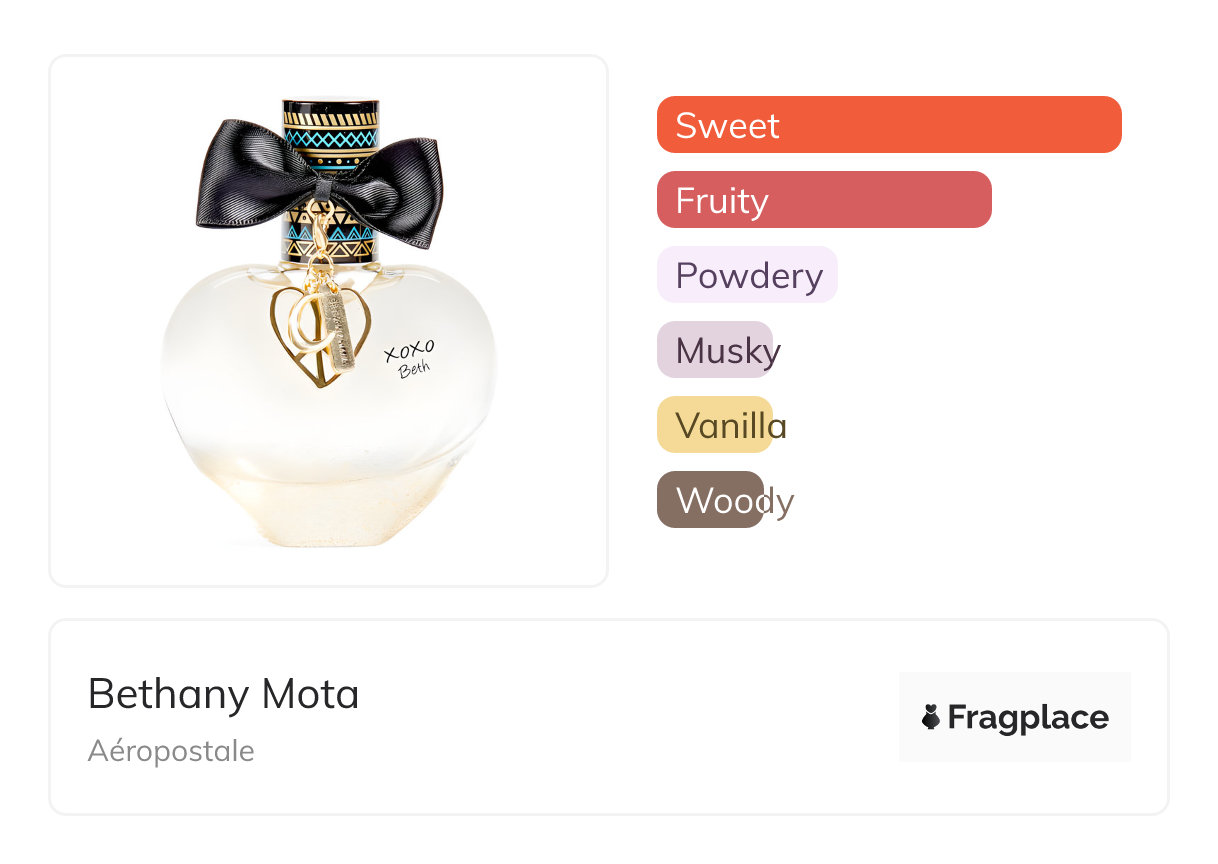Select the Fruity accord bar
Image resolution: width=1218 pixels, height=864 pixels.
(824, 200)
